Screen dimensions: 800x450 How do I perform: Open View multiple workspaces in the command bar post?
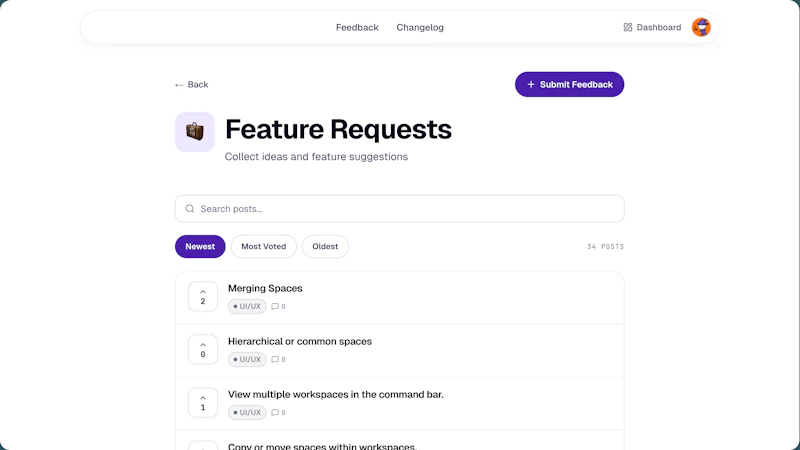click(x=336, y=394)
